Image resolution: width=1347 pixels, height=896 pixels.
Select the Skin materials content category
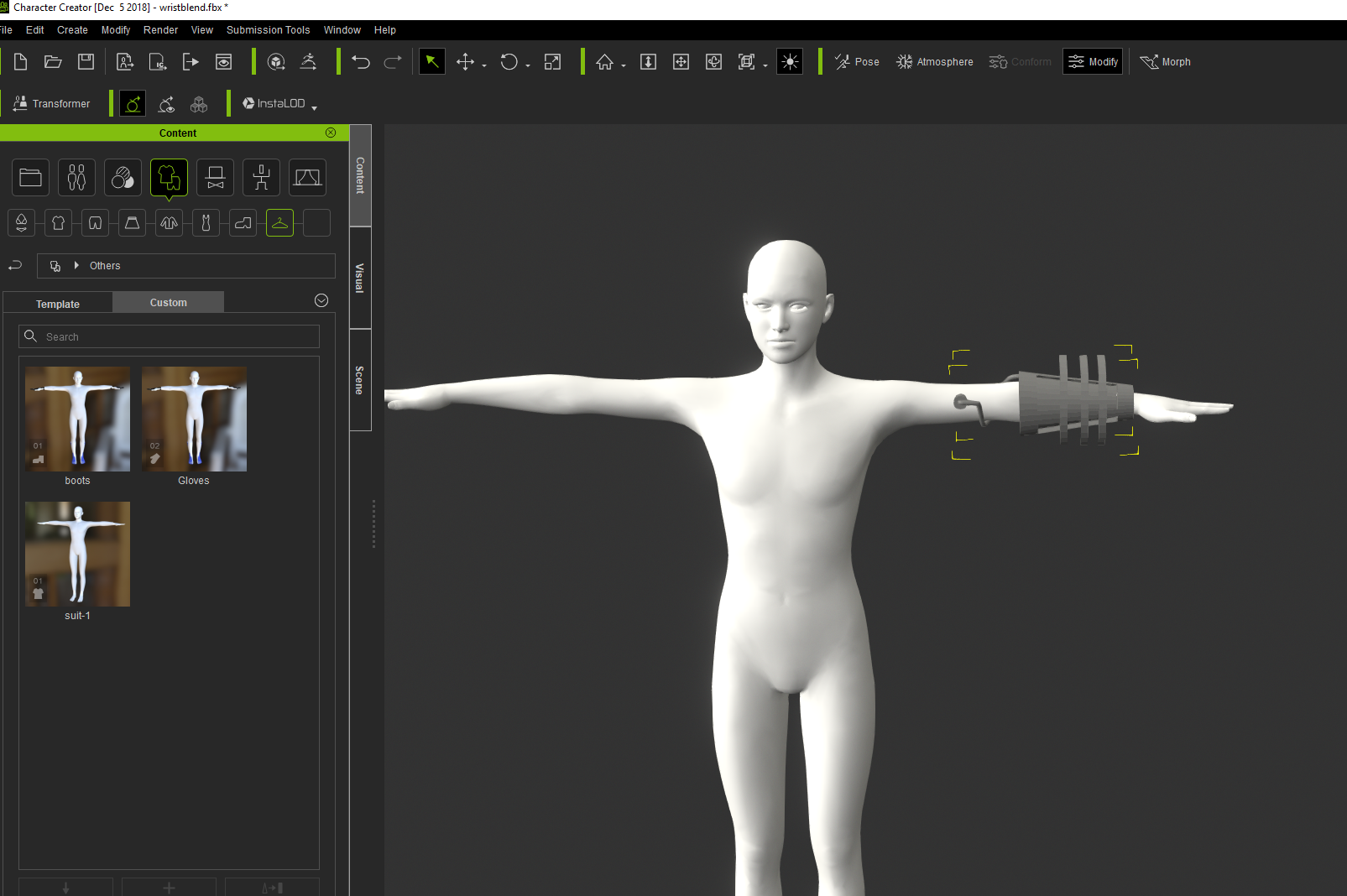click(123, 177)
